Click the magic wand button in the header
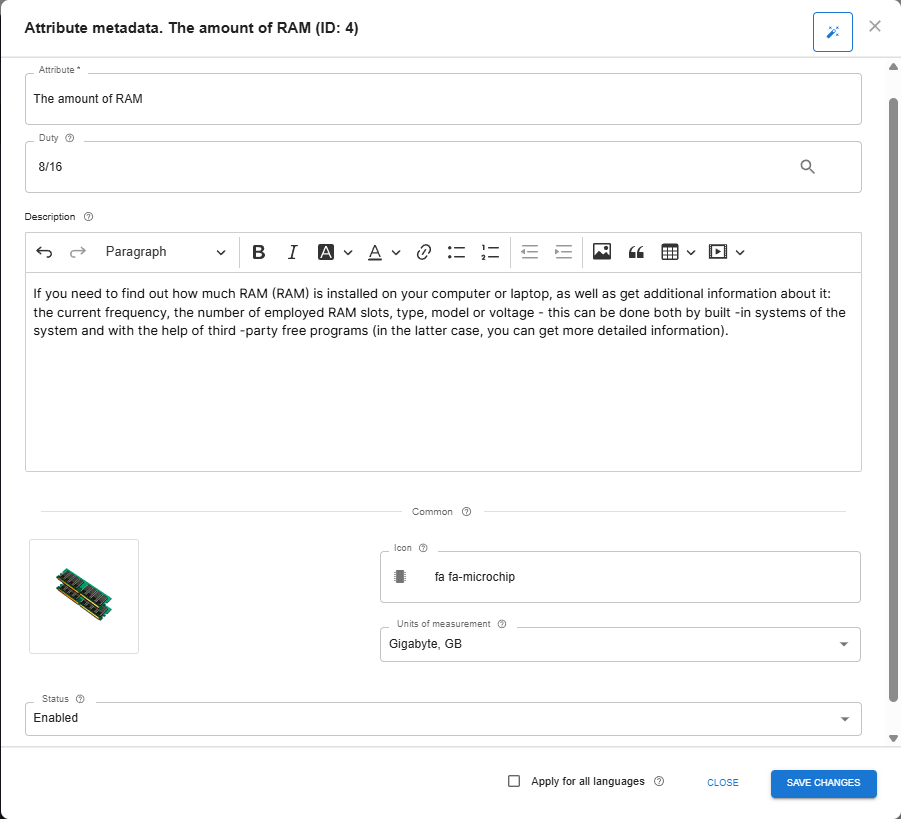The image size is (901, 819). pos(832,31)
